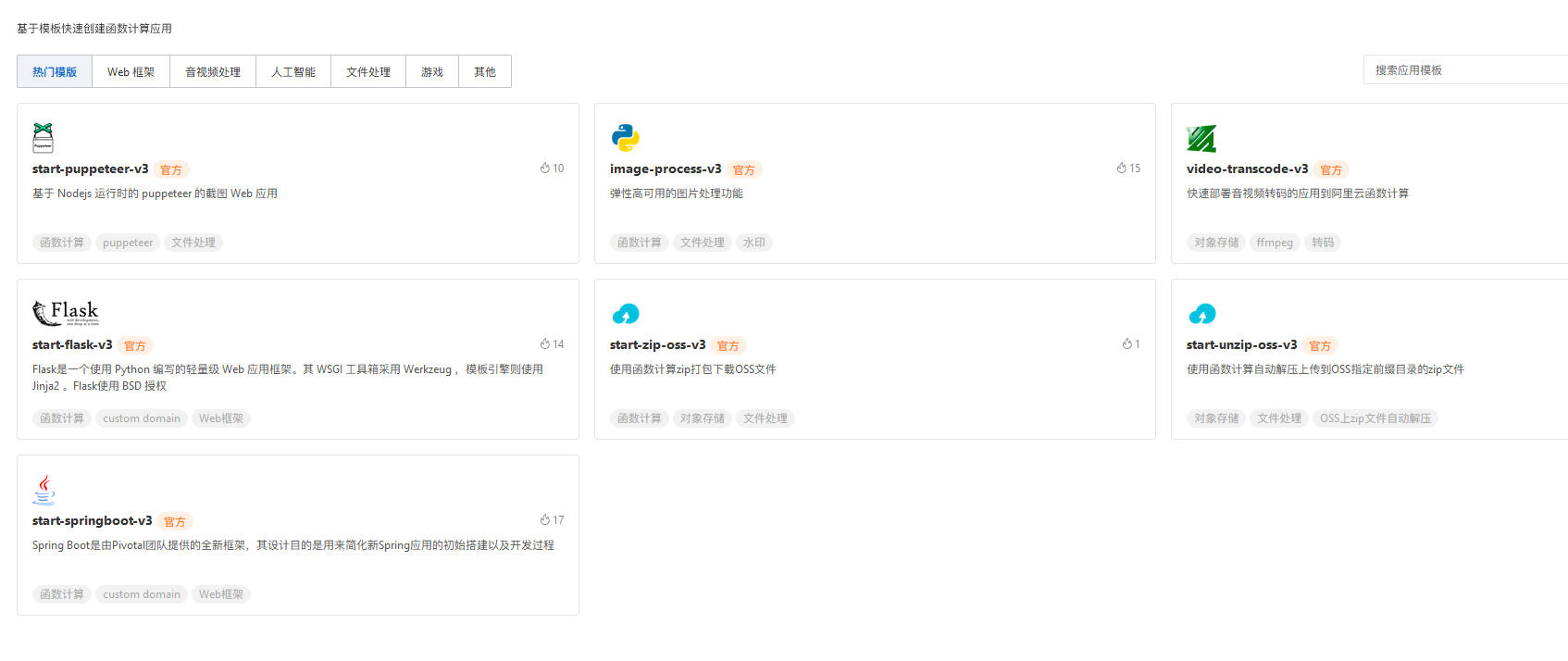
Task: Click the heading 基于模板快速创建函数计算应用
Action: (94, 29)
